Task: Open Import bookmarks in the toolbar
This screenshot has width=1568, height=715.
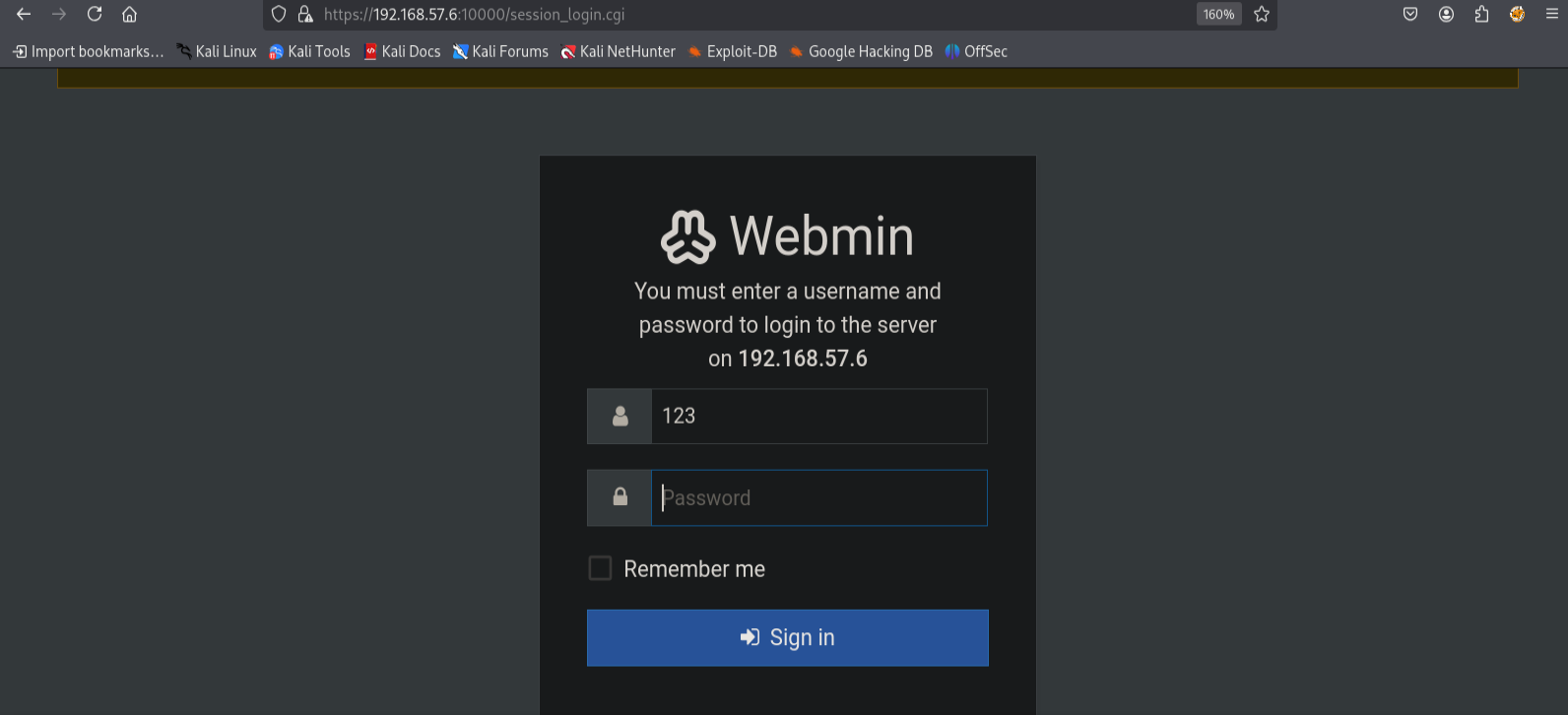Action: (89, 52)
